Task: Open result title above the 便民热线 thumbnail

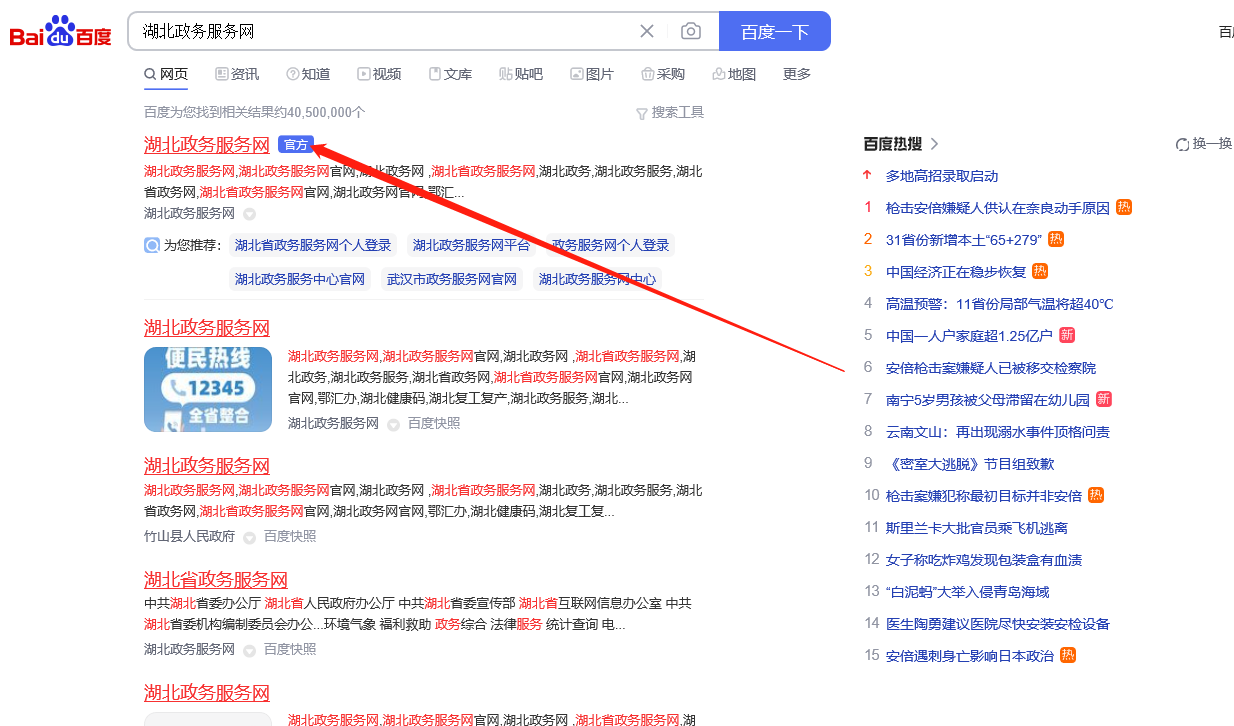Action: pos(207,328)
